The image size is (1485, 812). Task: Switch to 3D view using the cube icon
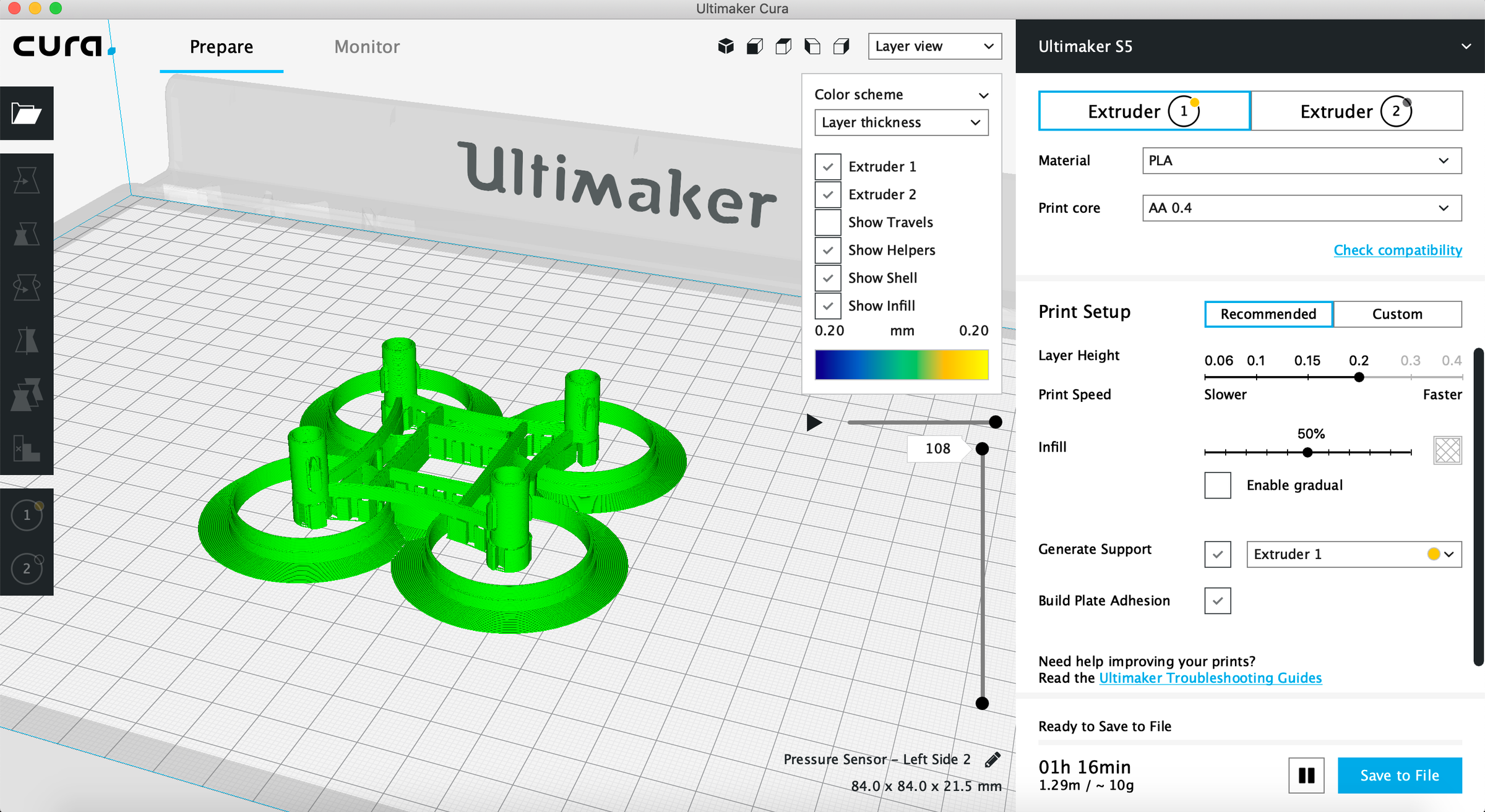(x=725, y=46)
